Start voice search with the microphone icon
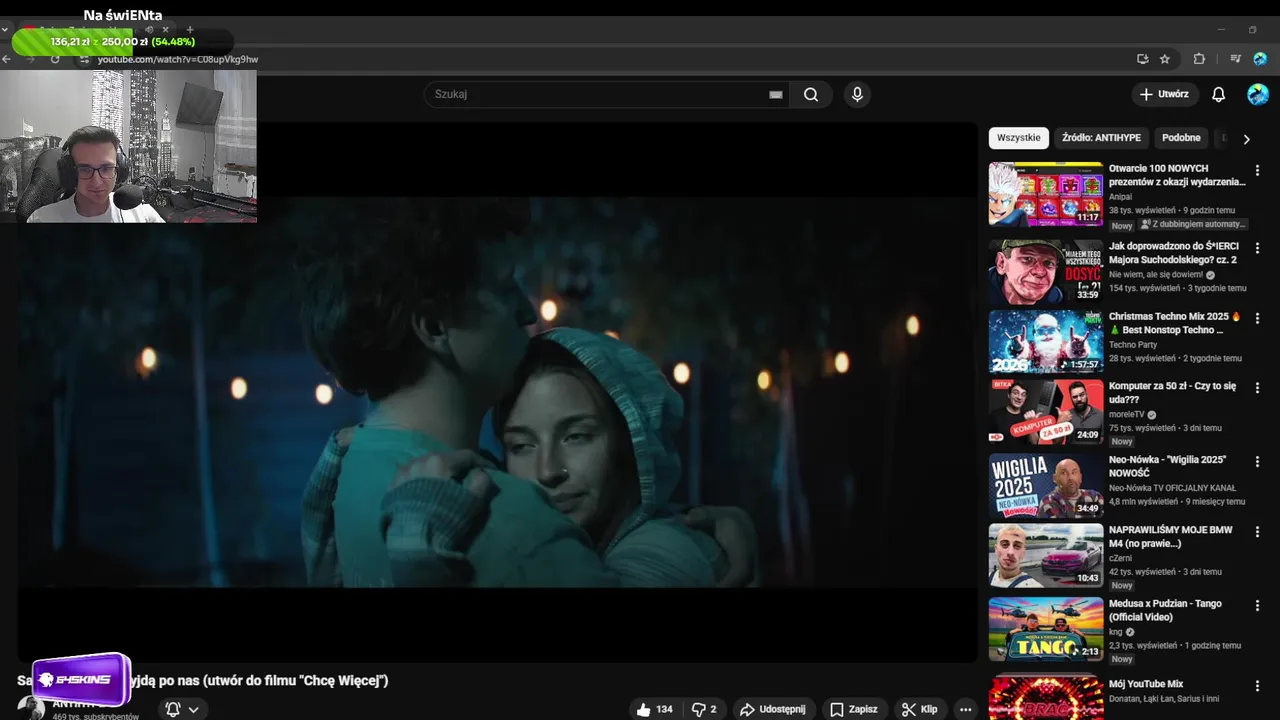This screenshot has height=720, width=1280. tap(857, 94)
